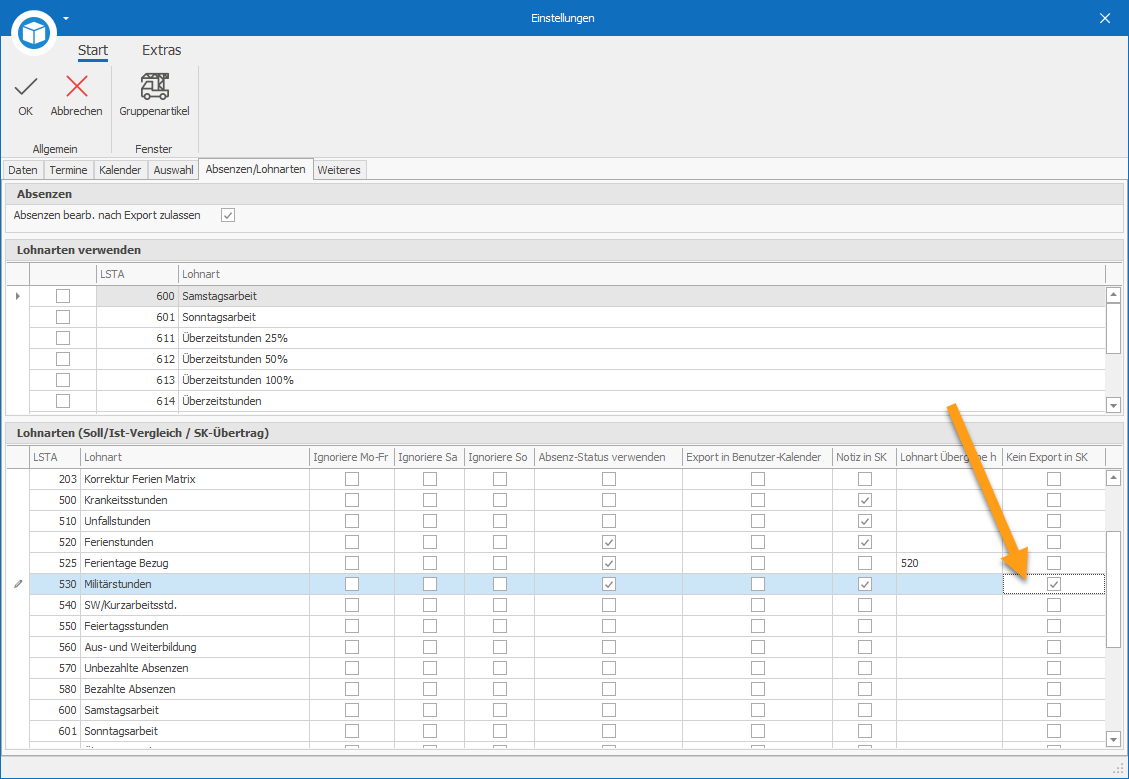The image size is (1129, 779).
Task: Open the Extras ribbon tab
Action: pyautogui.click(x=161, y=50)
